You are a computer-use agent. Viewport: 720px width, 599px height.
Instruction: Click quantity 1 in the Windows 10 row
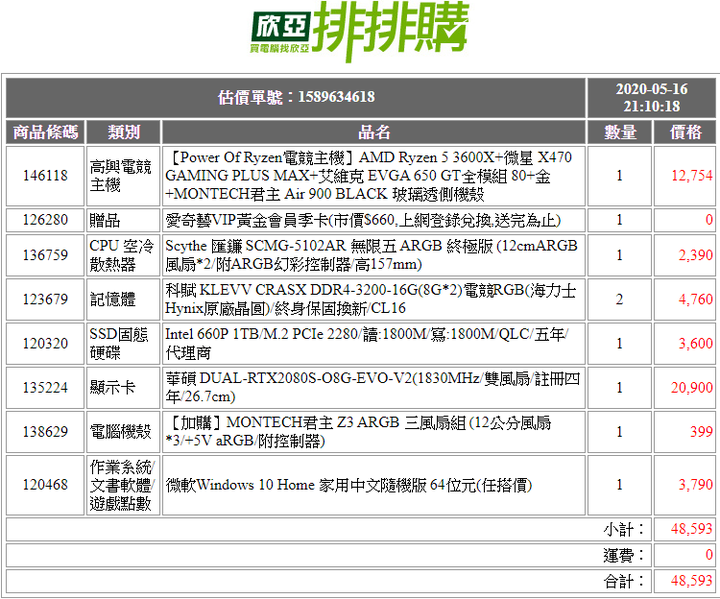[x=620, y=485]
